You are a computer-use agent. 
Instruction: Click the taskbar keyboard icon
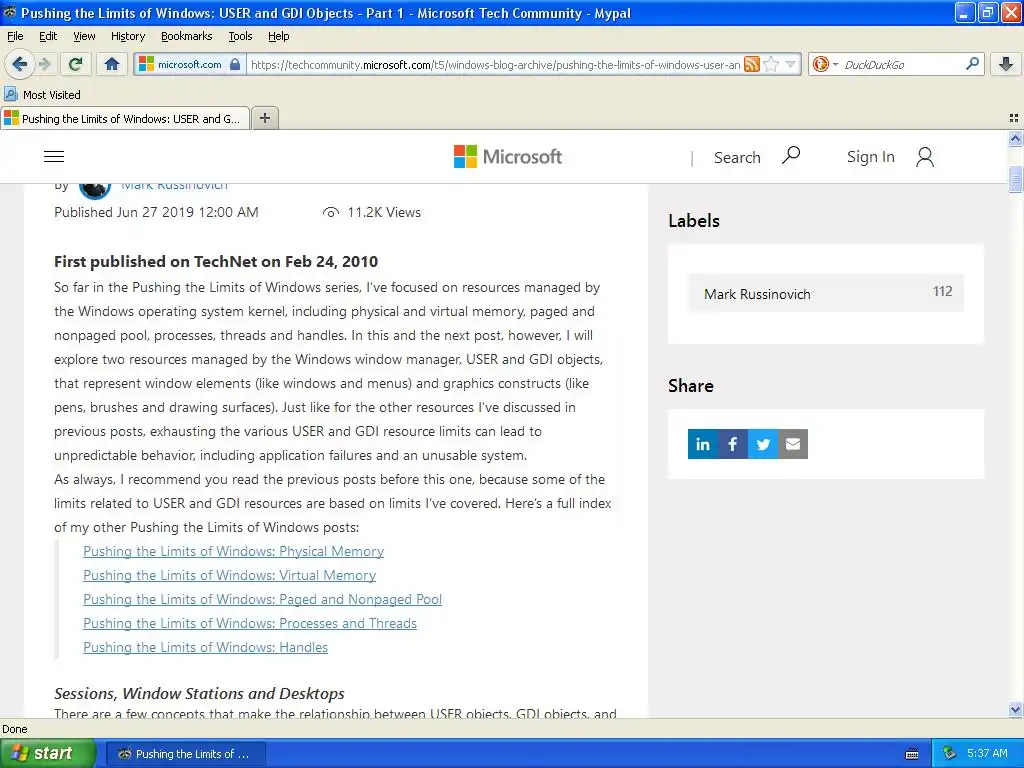click(x=912, y=754)
